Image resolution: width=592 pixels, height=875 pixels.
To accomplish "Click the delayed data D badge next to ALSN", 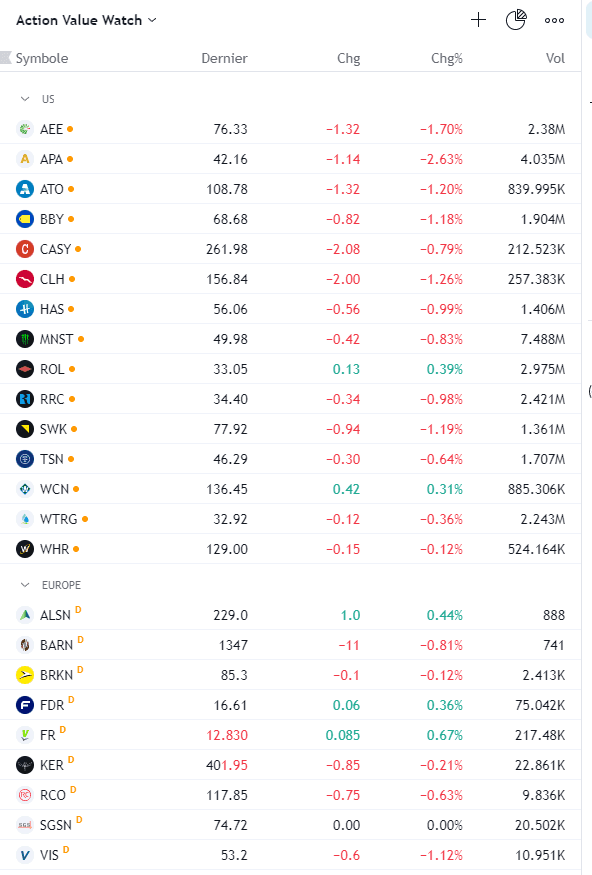I will [x=78, y=610].
